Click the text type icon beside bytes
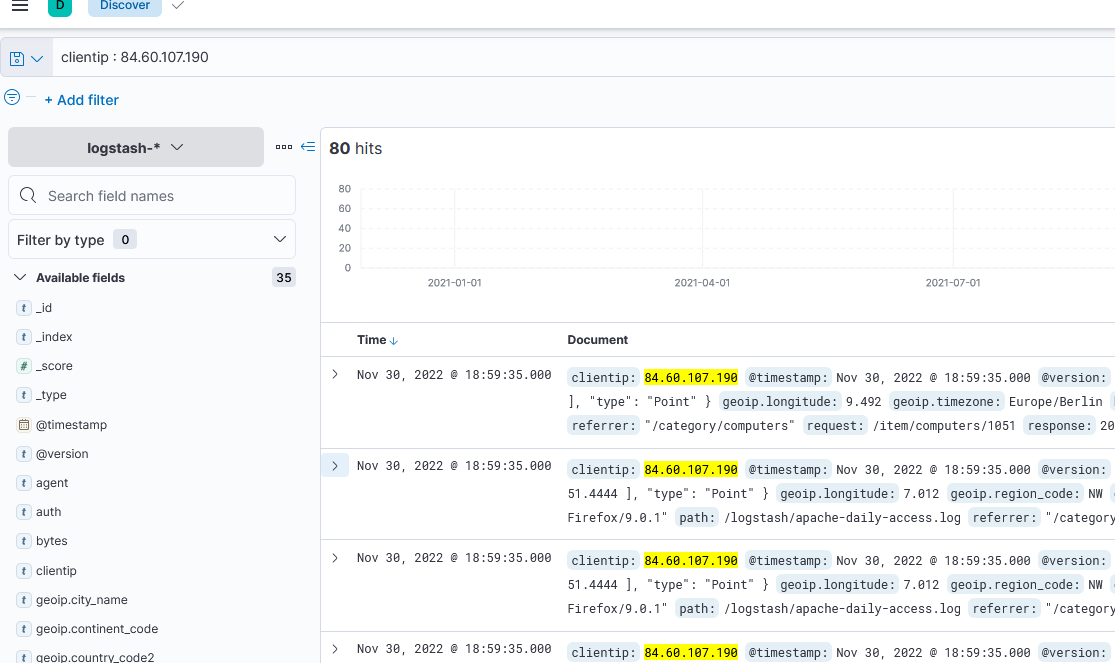 pos(23,541)
